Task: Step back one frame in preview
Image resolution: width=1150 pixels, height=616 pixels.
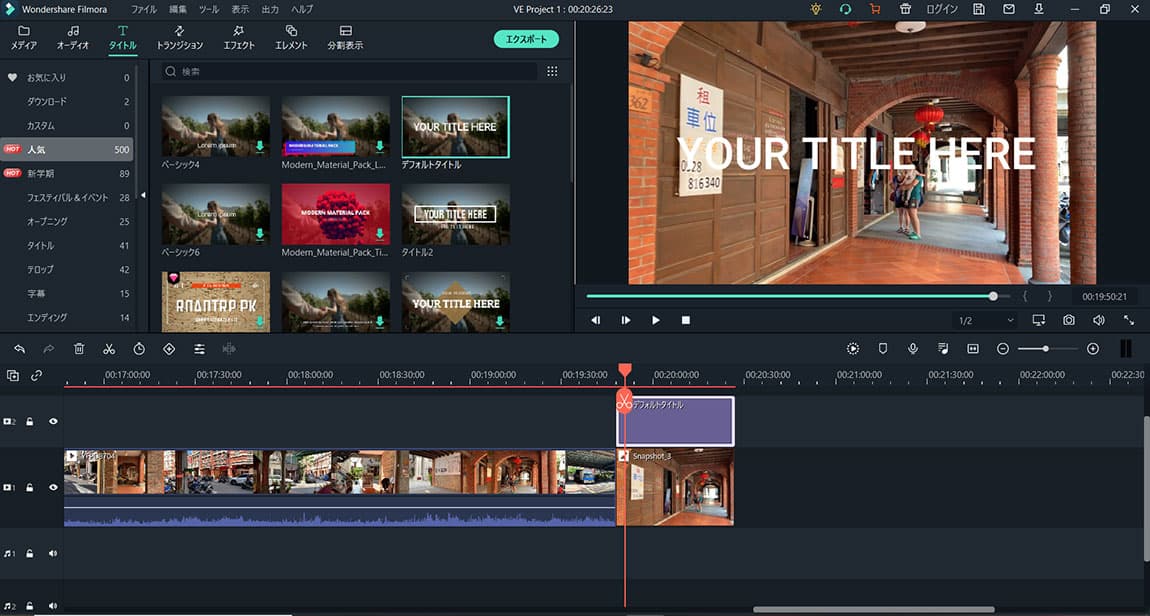Action: 596,320
